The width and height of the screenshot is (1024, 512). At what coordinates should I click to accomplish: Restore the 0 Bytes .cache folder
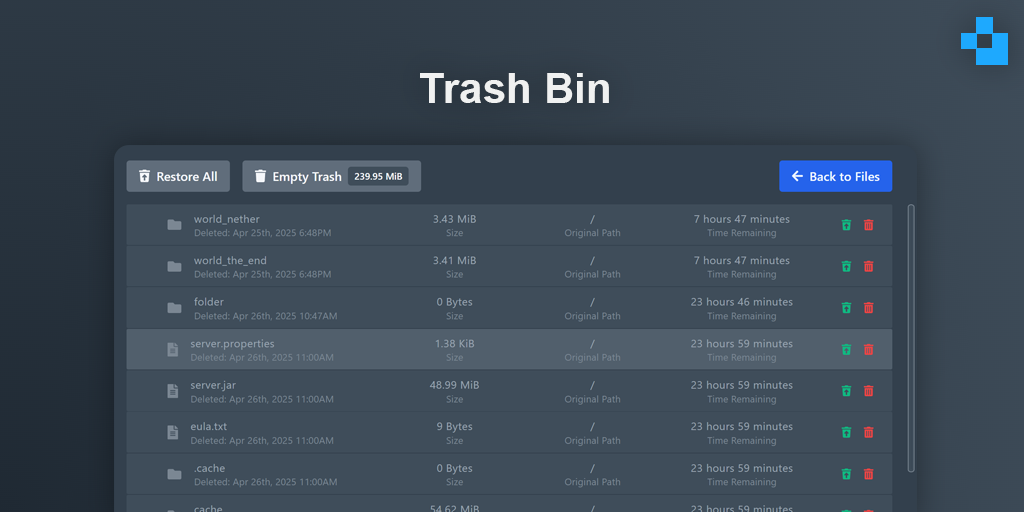pos(846,474)
